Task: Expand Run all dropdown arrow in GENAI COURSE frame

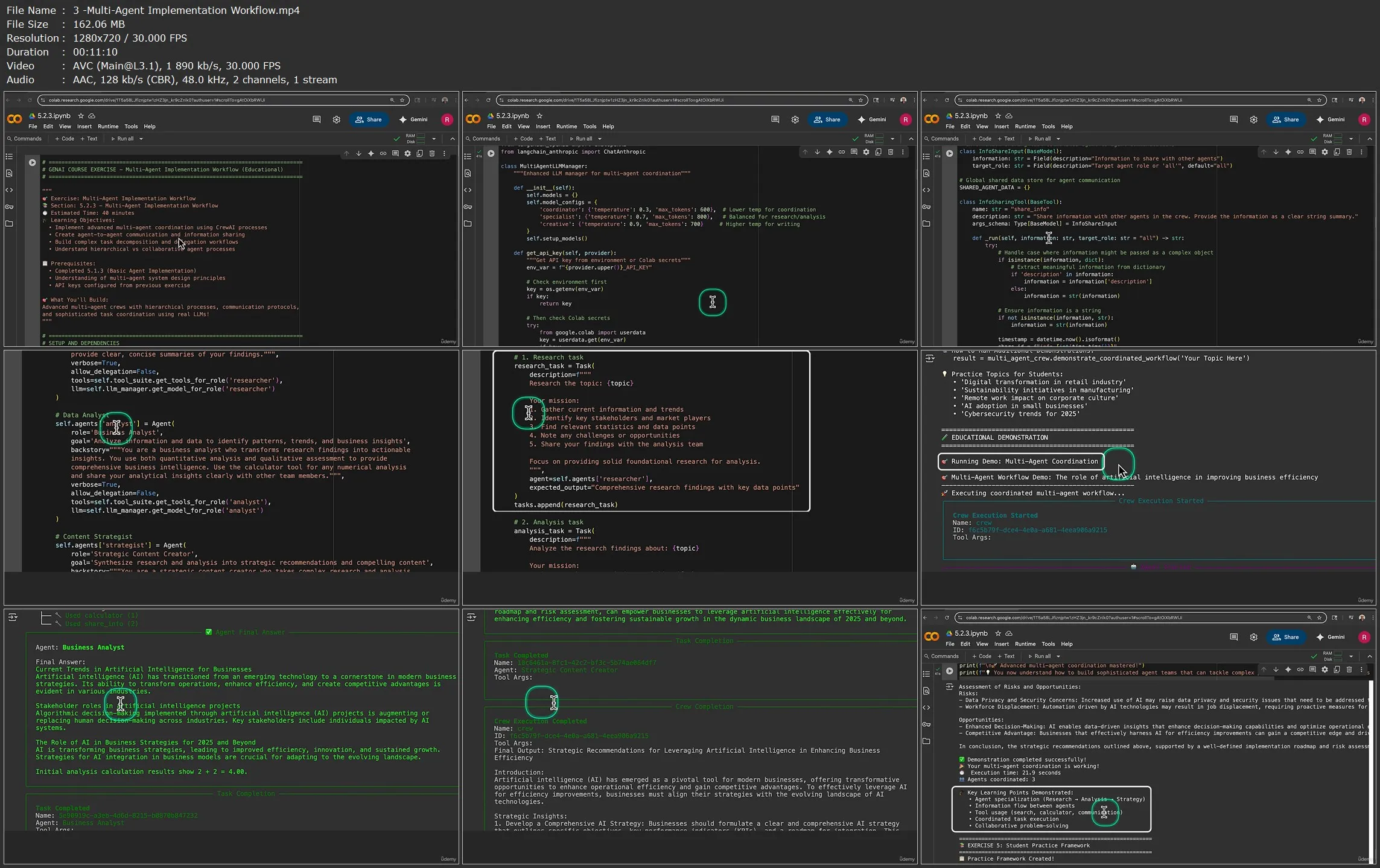Action: [x=141, y=139]
